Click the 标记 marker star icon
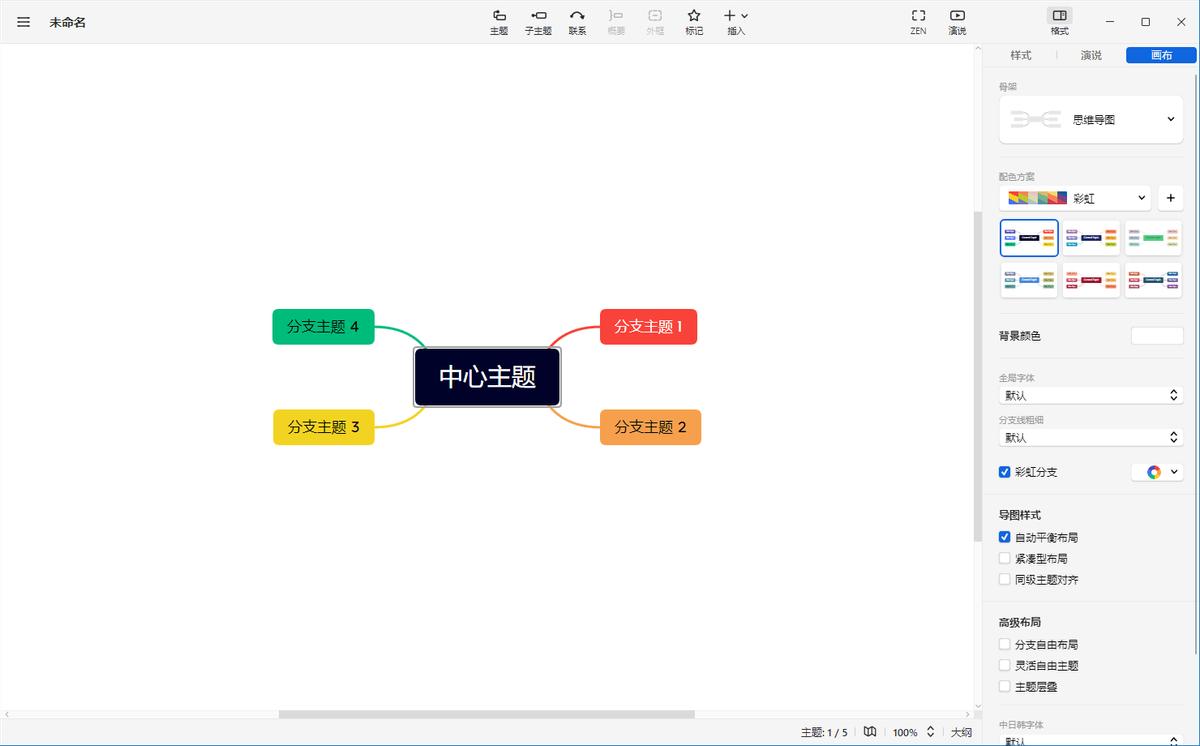 click(694, 21)
